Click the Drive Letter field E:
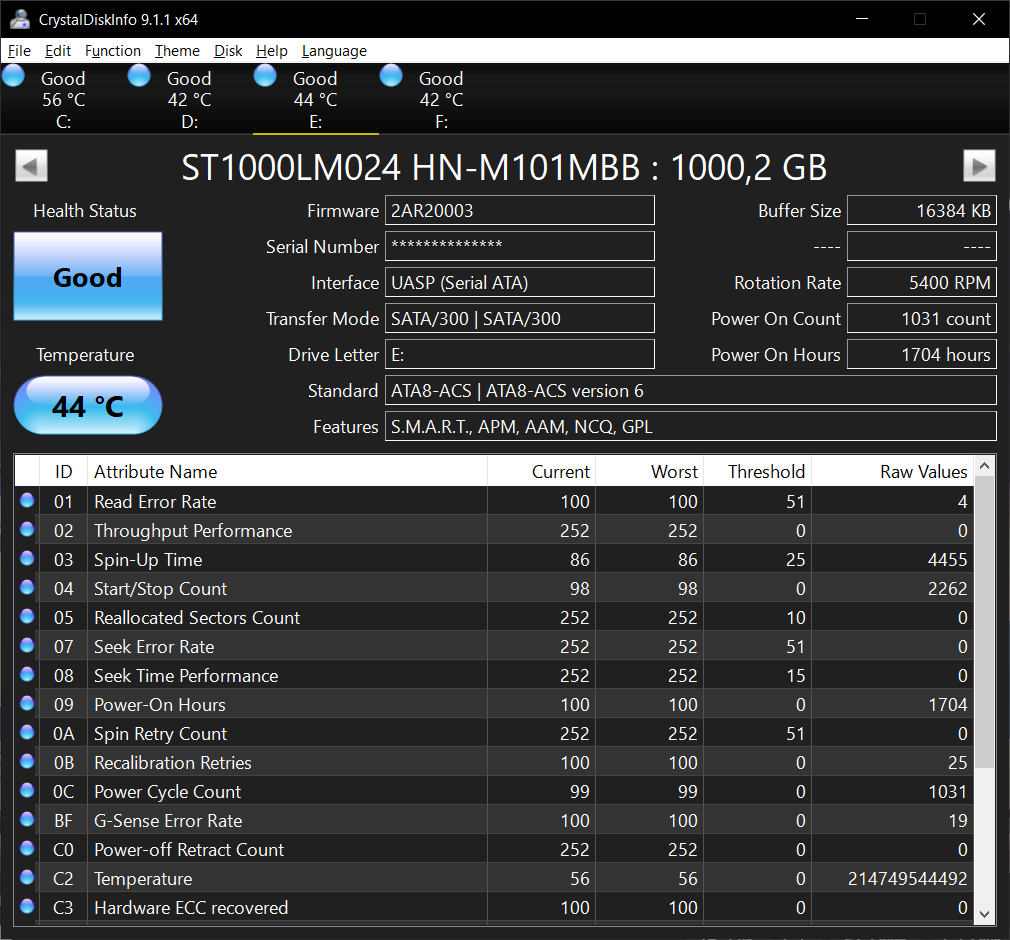 click(520, 355)
